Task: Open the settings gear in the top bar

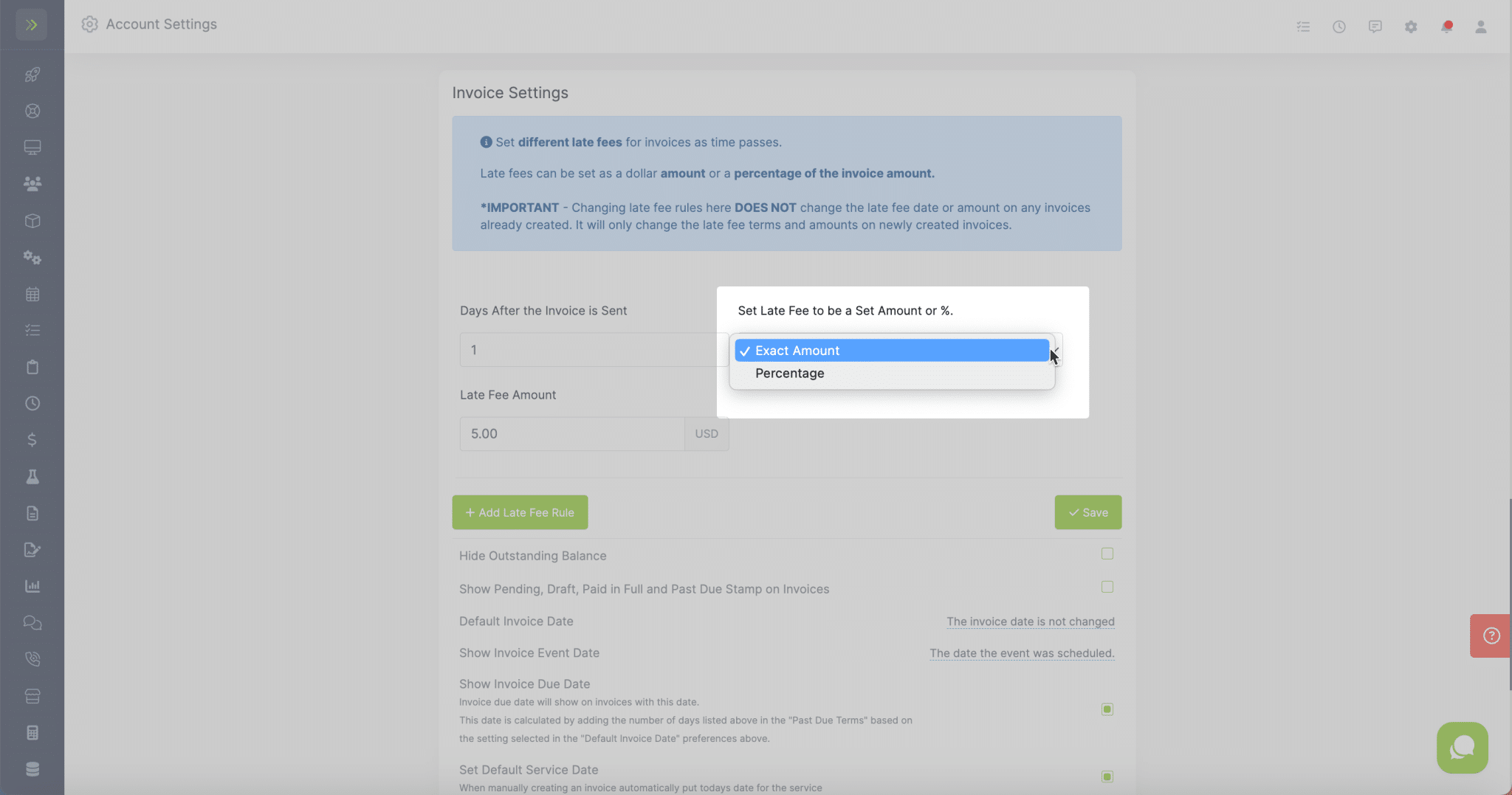Action: pos(1411,26)
